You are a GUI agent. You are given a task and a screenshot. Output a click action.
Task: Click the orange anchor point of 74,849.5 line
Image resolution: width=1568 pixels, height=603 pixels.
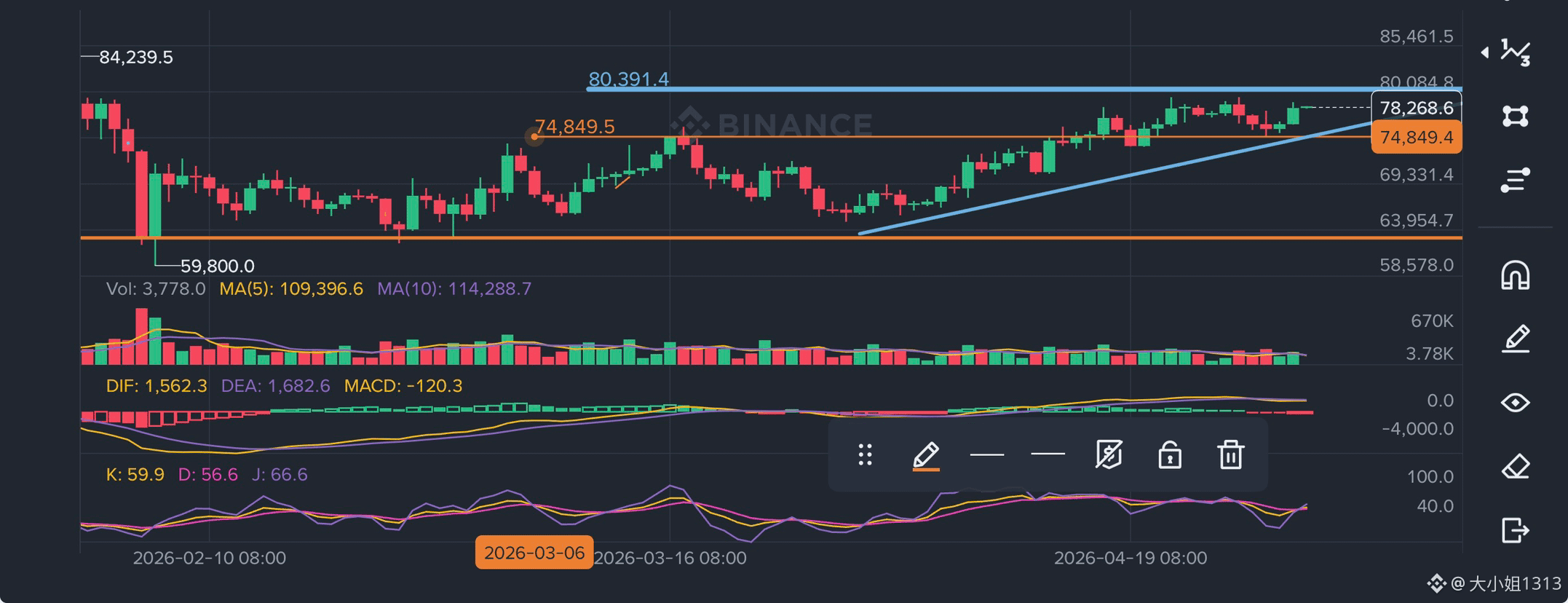[x=534, y=136]
